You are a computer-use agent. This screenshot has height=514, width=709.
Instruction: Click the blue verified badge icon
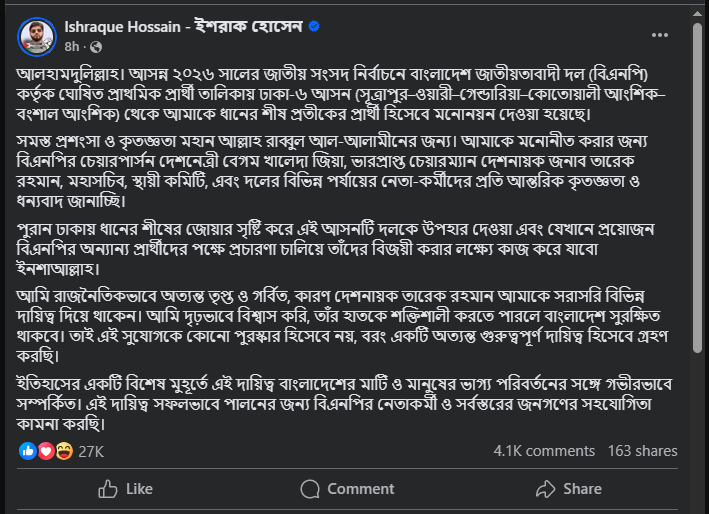[313, 27]
